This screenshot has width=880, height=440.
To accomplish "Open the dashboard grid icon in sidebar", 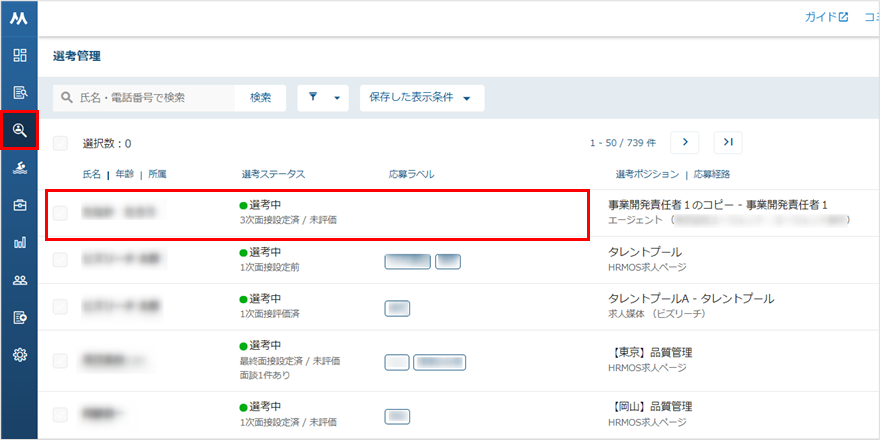I will [20, 55].
